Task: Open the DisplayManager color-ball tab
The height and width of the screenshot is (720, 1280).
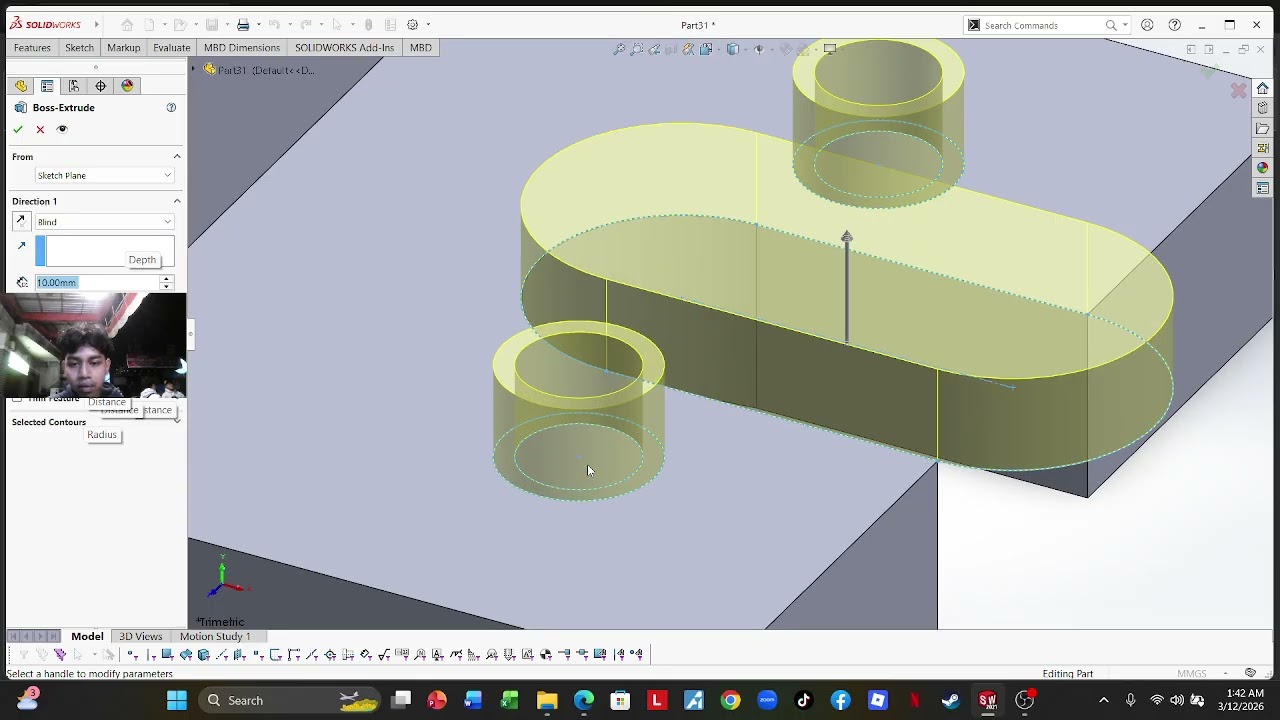Action: point(127,86)
